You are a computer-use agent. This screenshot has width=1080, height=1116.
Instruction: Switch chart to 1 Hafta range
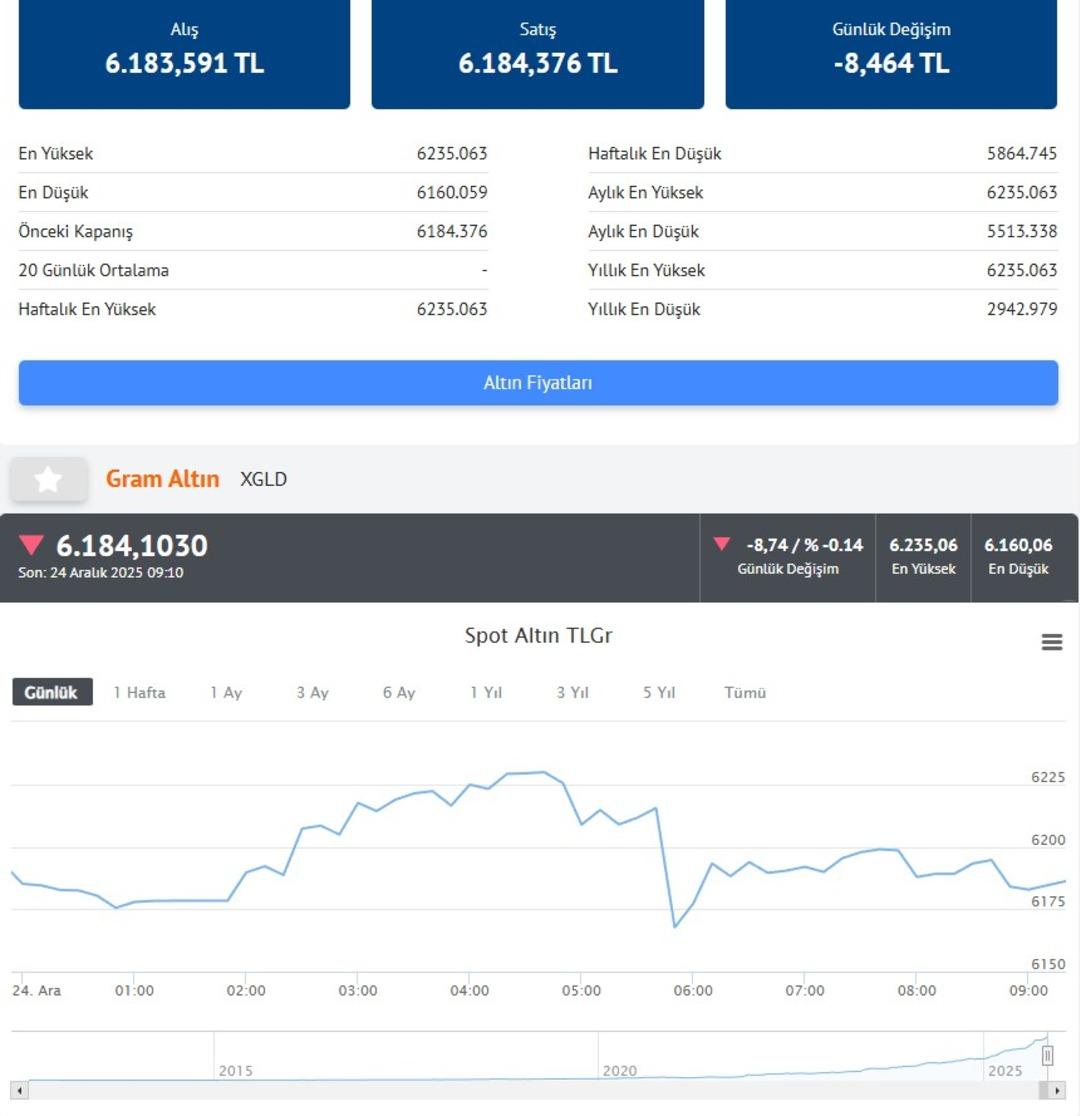[140, 692]
